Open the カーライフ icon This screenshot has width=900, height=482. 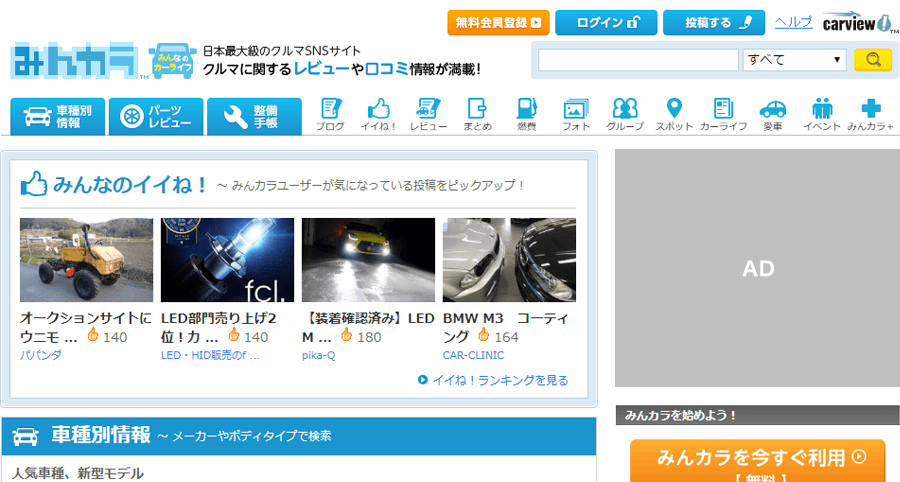click(x=723, y=115)
